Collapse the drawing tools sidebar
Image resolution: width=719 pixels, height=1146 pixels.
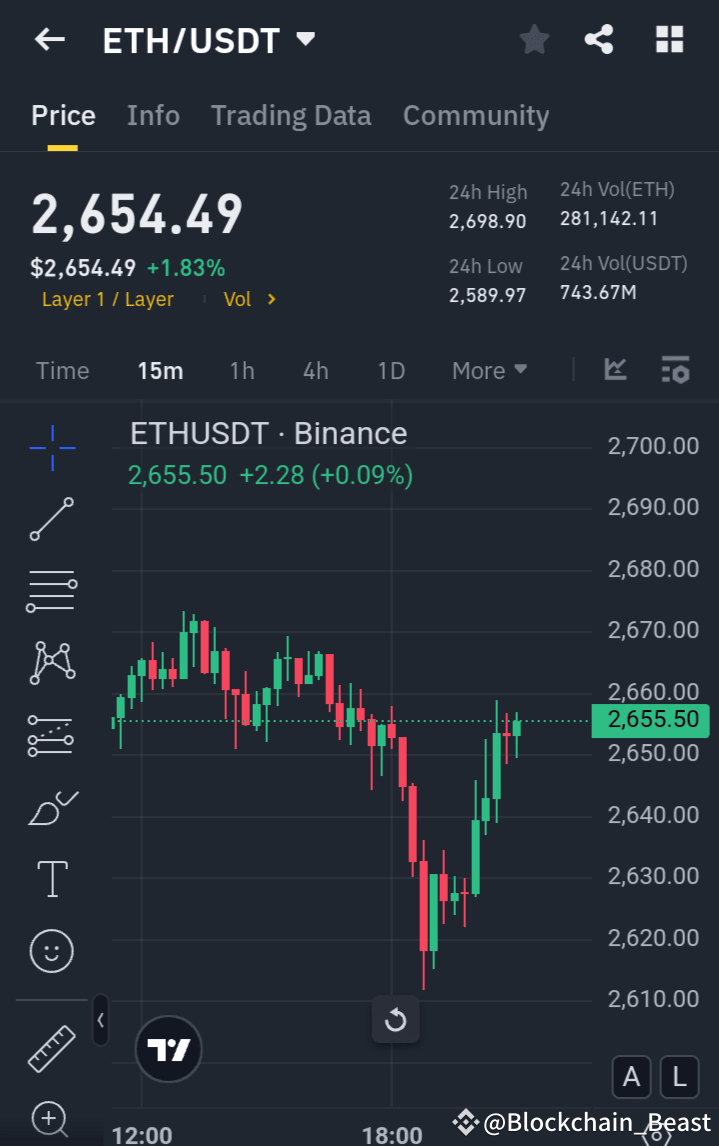pos(100,1021)
